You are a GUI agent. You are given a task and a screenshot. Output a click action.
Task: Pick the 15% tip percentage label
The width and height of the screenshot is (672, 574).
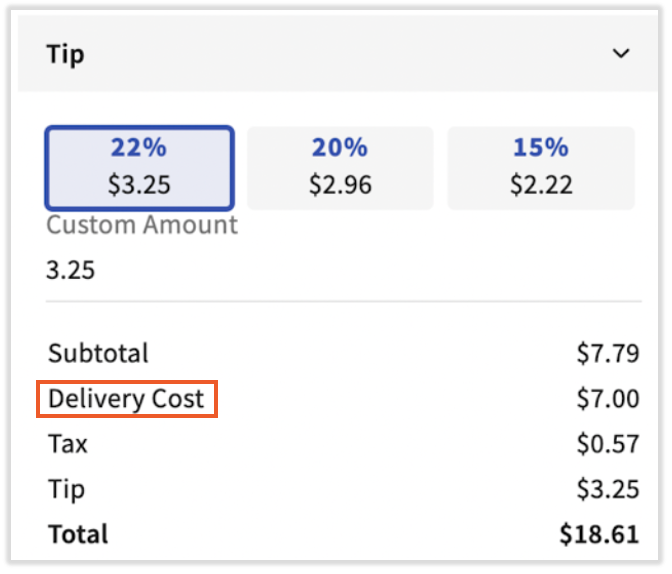coord(541,148)
